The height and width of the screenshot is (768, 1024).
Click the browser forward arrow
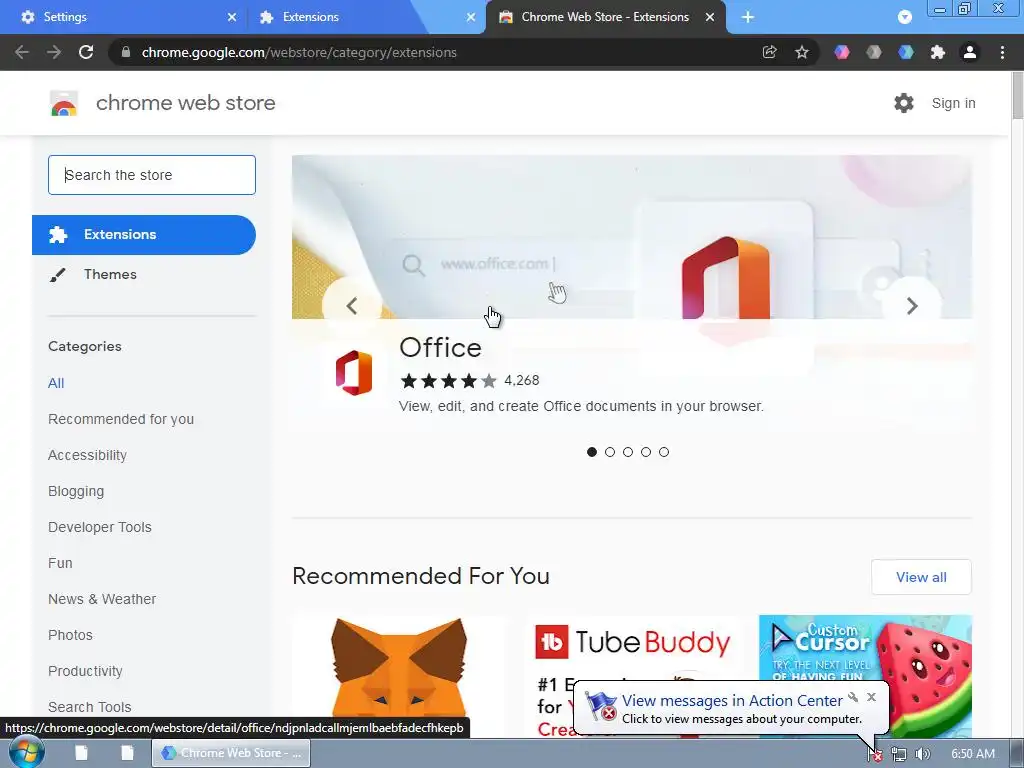(54, 52)
